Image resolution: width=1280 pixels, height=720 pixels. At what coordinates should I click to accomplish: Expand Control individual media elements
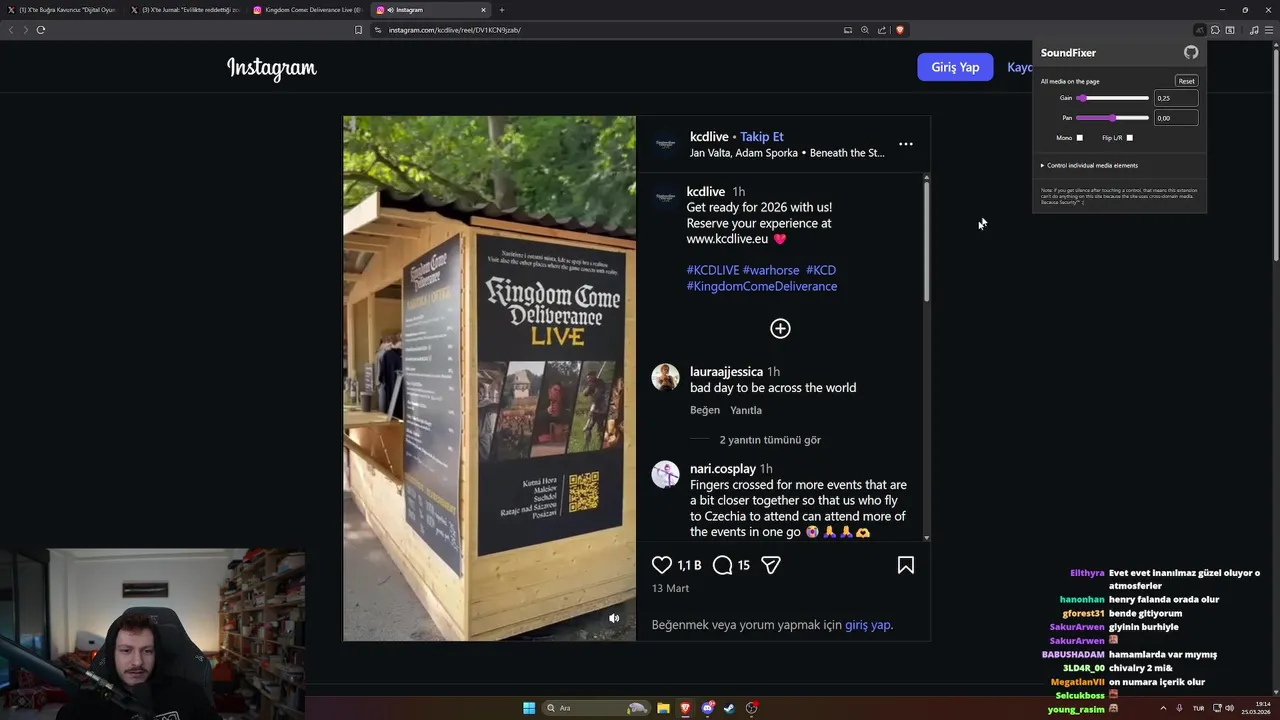[1089, 165]
